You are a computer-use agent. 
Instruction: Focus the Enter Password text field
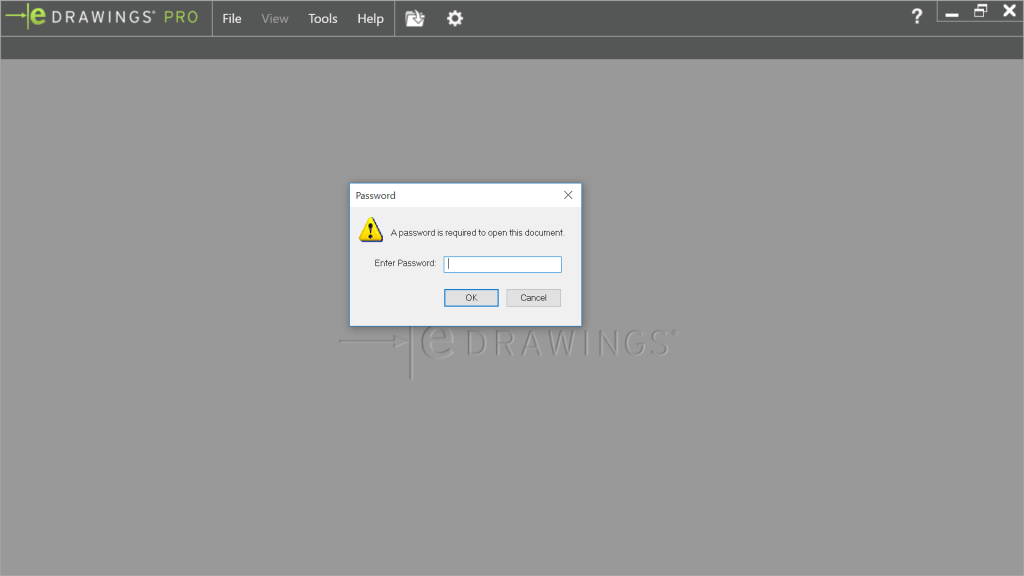[x=503, y=264]
